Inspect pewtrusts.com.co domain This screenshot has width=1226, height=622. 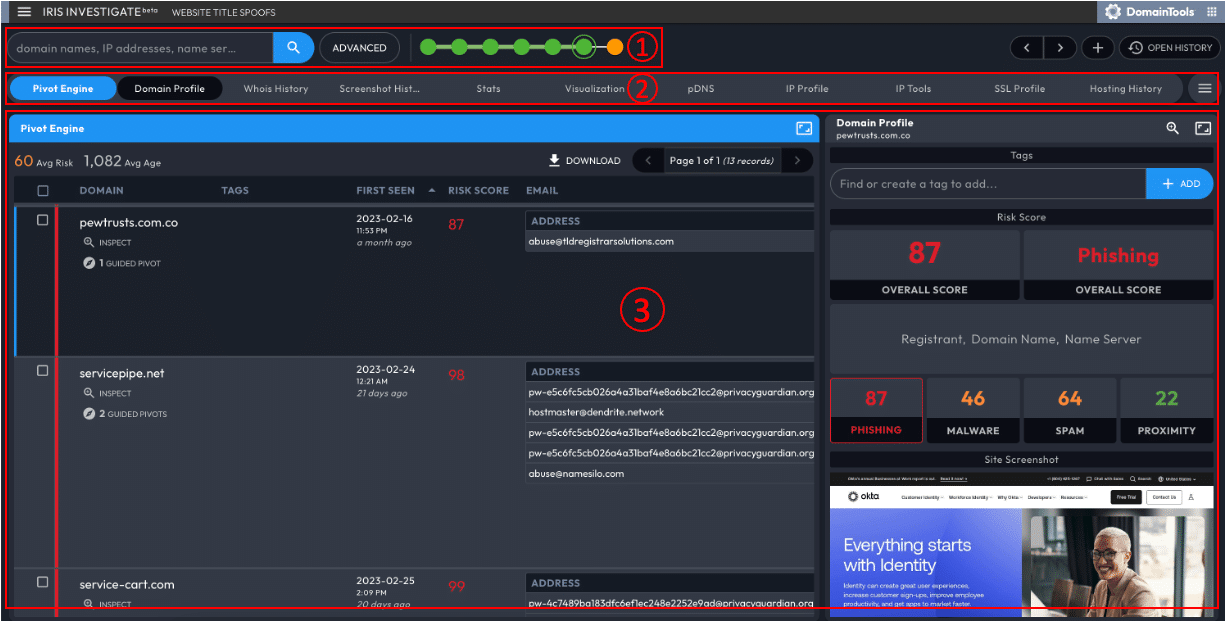coord(108,242)
